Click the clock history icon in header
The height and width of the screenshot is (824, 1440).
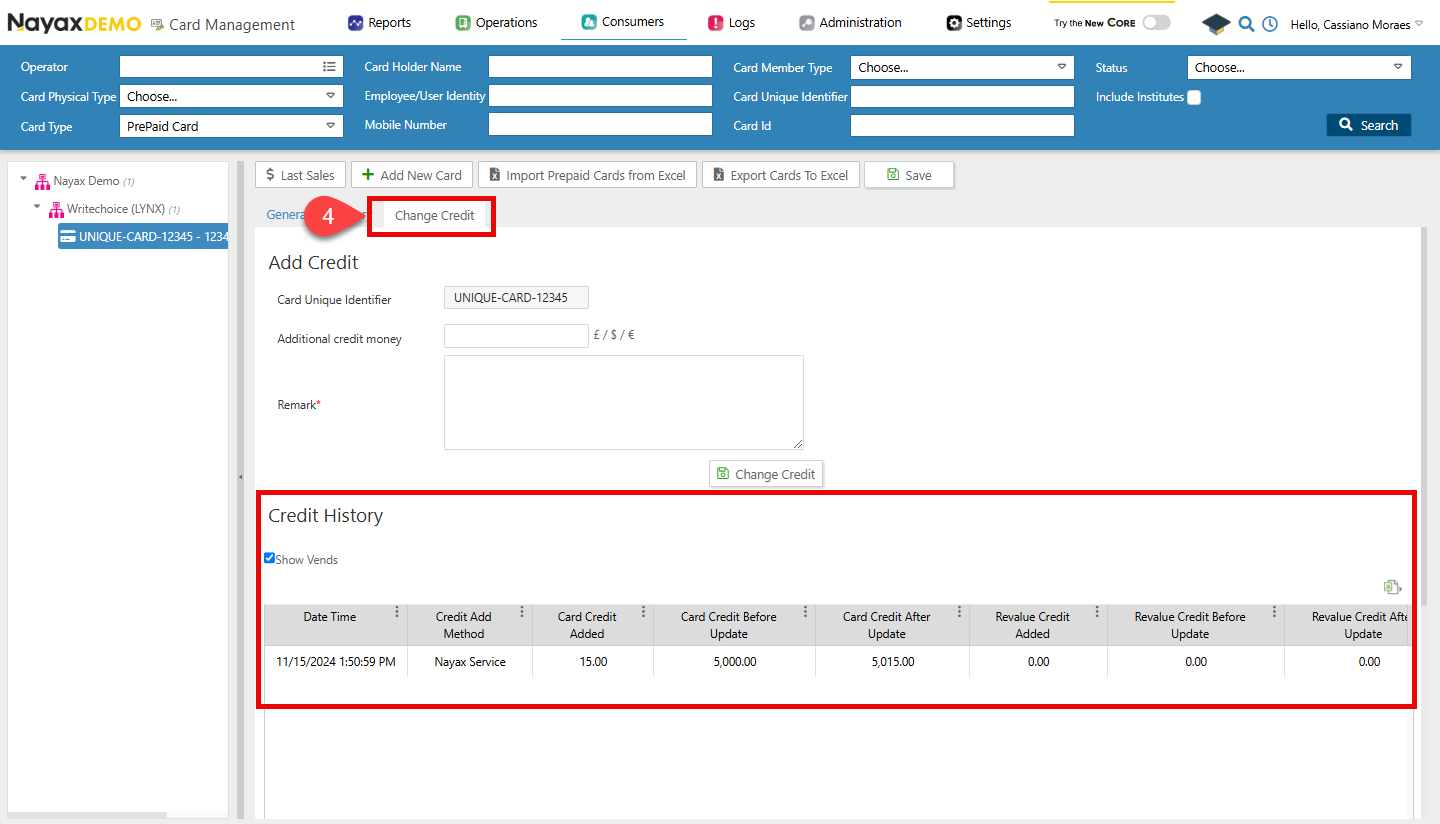coord(1270,24)
